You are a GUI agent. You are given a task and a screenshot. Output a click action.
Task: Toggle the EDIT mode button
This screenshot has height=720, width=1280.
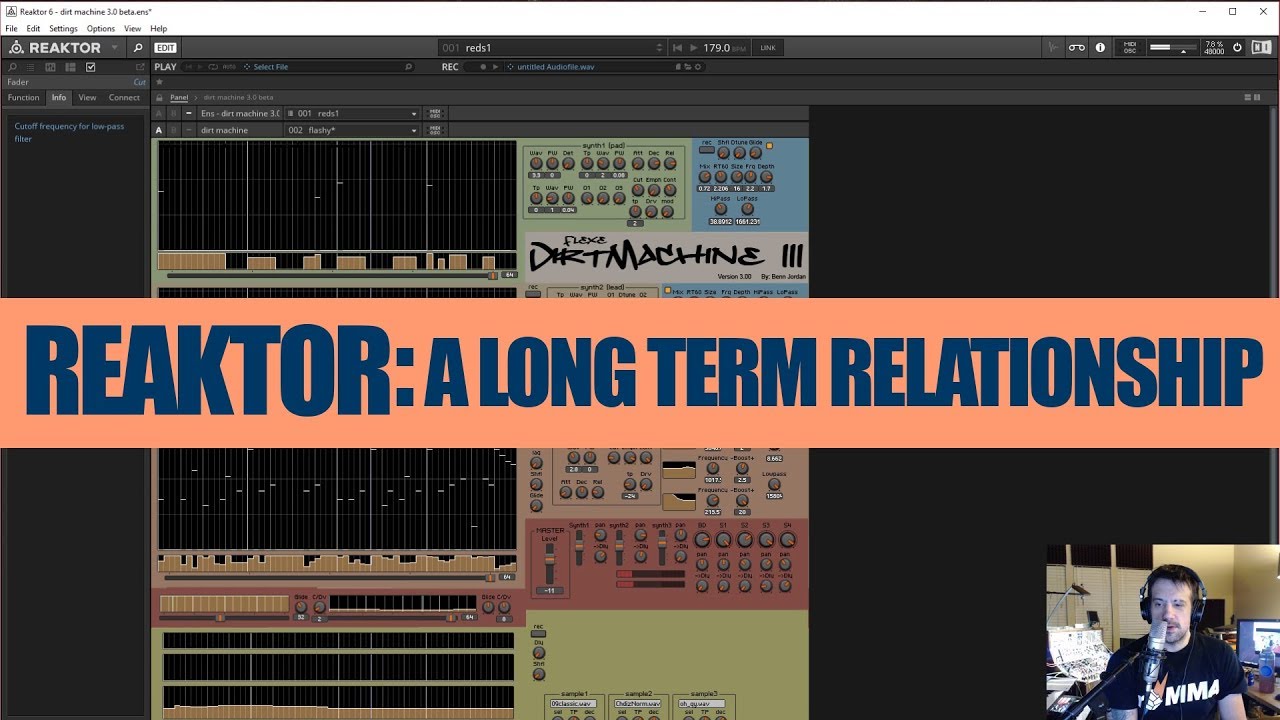coord(165,48)
